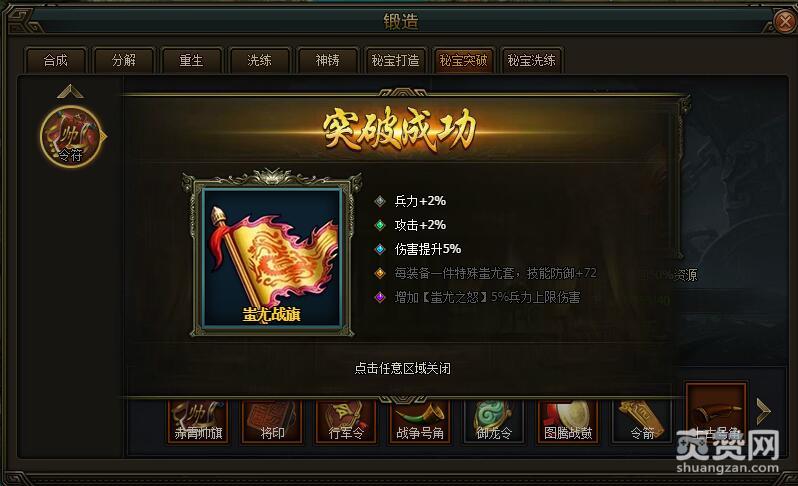Select the 令箭 token icon
This screenshot has width=798, height=486.
coord(642,421)
